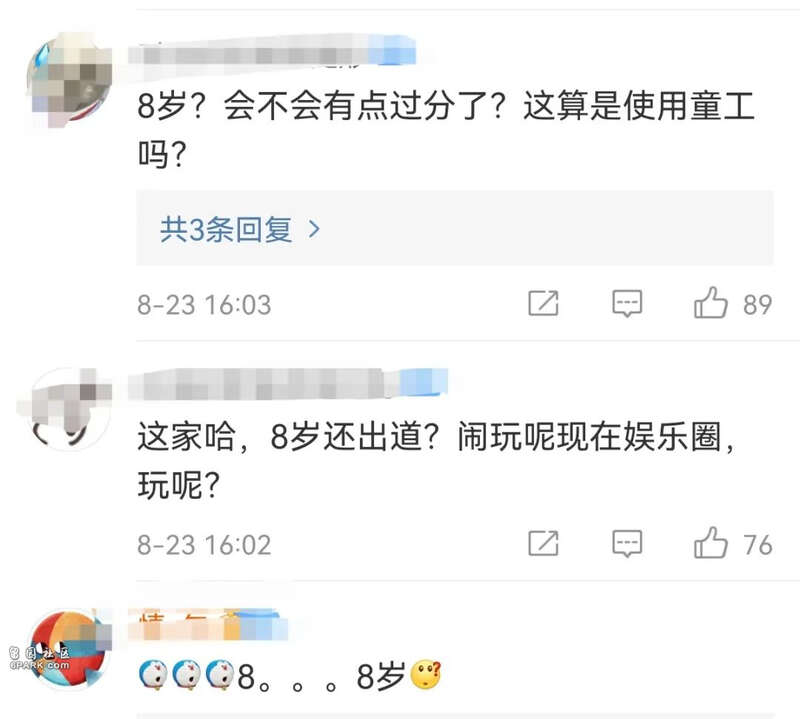Like the comment with 89 likes
This screenshot has width=800, height=719.
[x=710, y=303]
